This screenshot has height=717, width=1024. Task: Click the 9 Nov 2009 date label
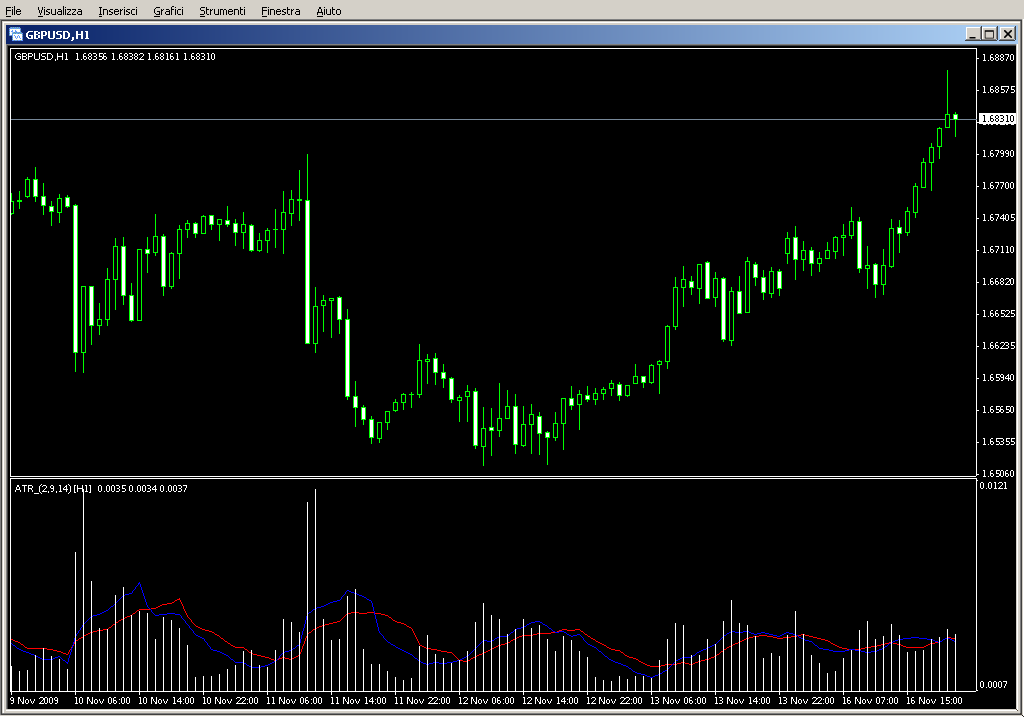35,701
